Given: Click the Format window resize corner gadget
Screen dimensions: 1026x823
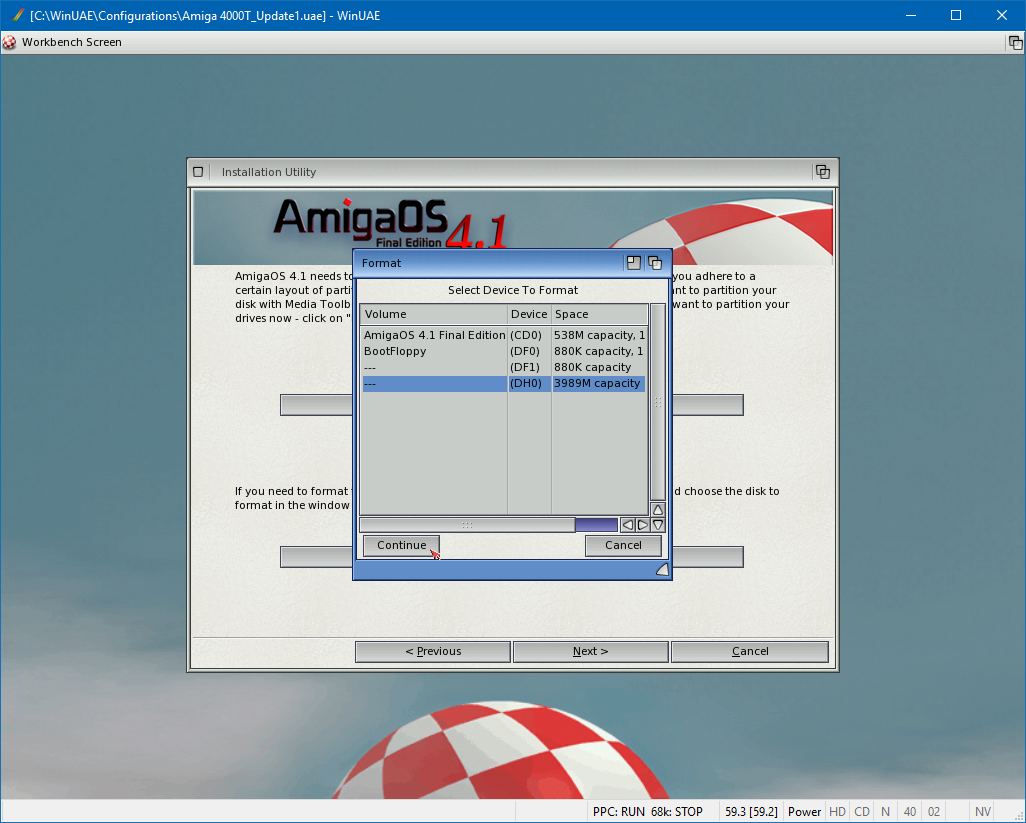Looking at the screenshot, I should (x=661, y=569).
